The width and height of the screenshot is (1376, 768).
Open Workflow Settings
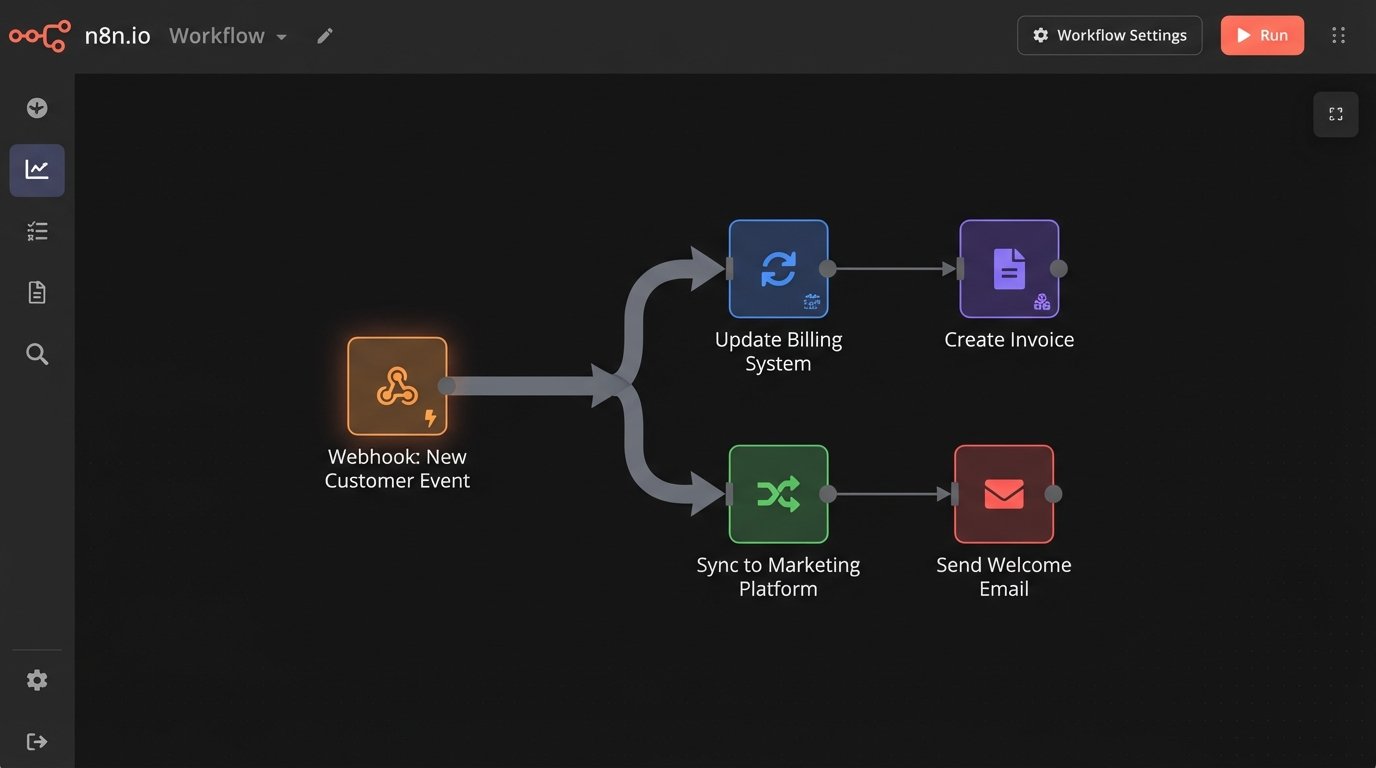coord(1109,35)
